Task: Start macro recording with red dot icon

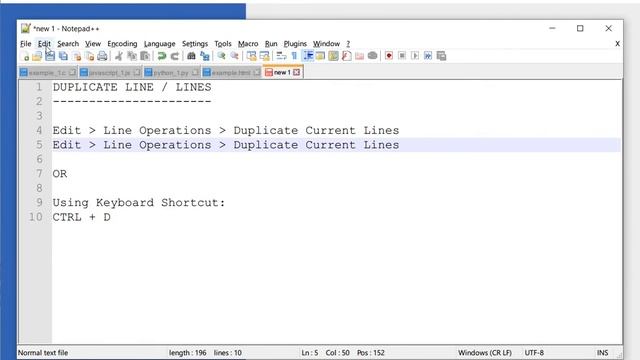Action: point(389,56)
